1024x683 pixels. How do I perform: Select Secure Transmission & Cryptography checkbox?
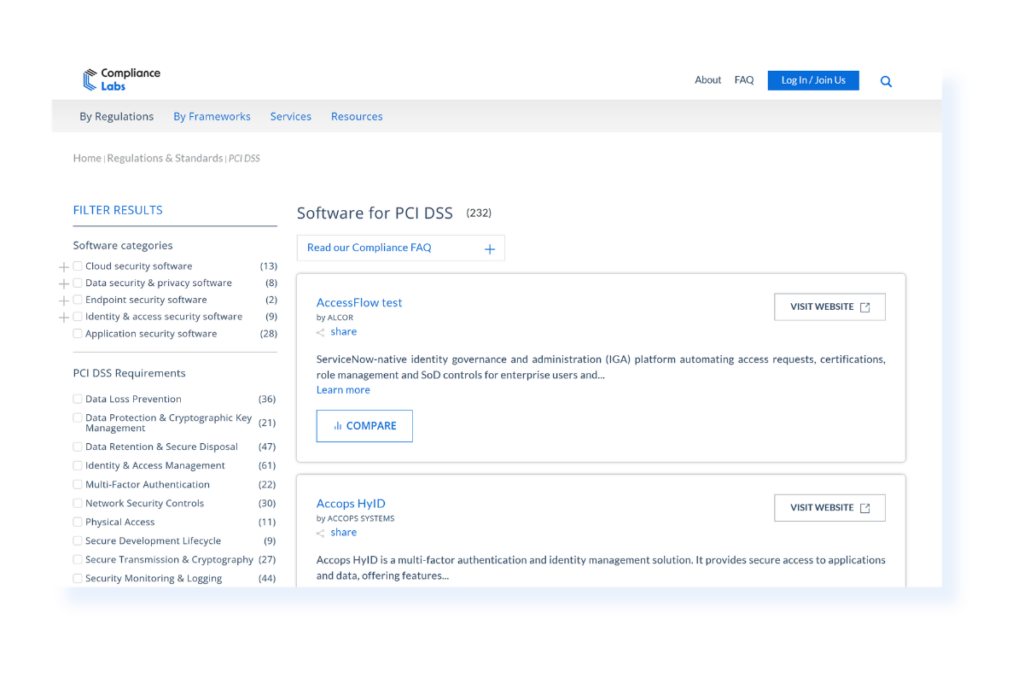[78, 560]
